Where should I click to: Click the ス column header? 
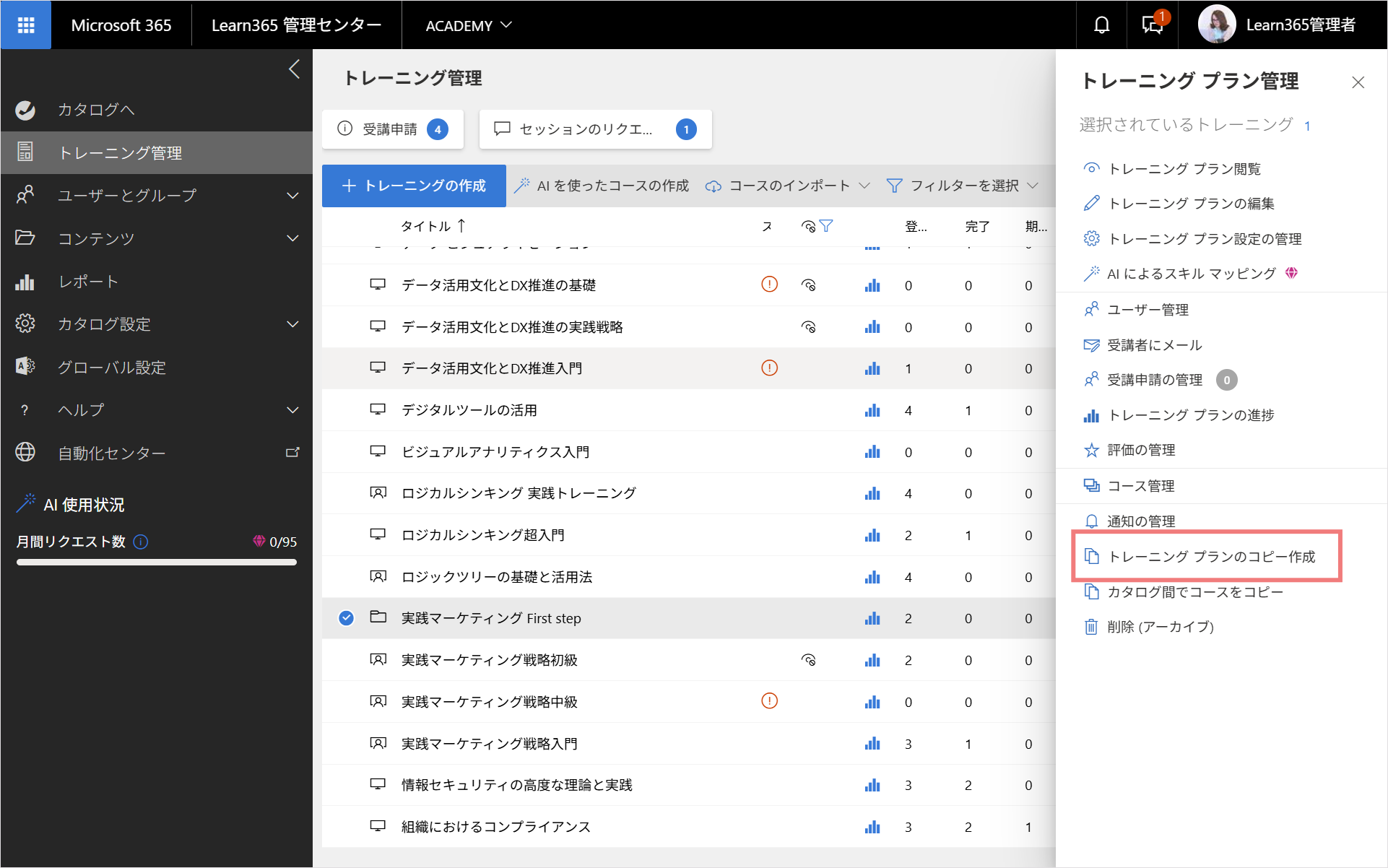coord(767,226)
